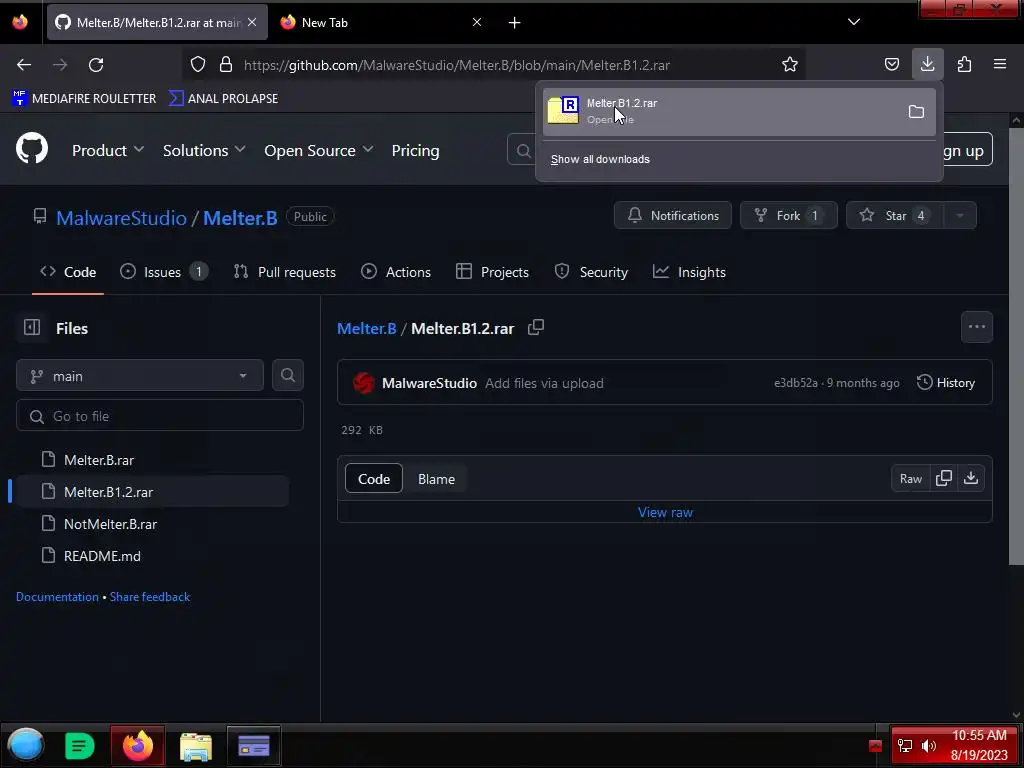Select the Code repository tab
1024x768 pixels.
pos(68,272)
